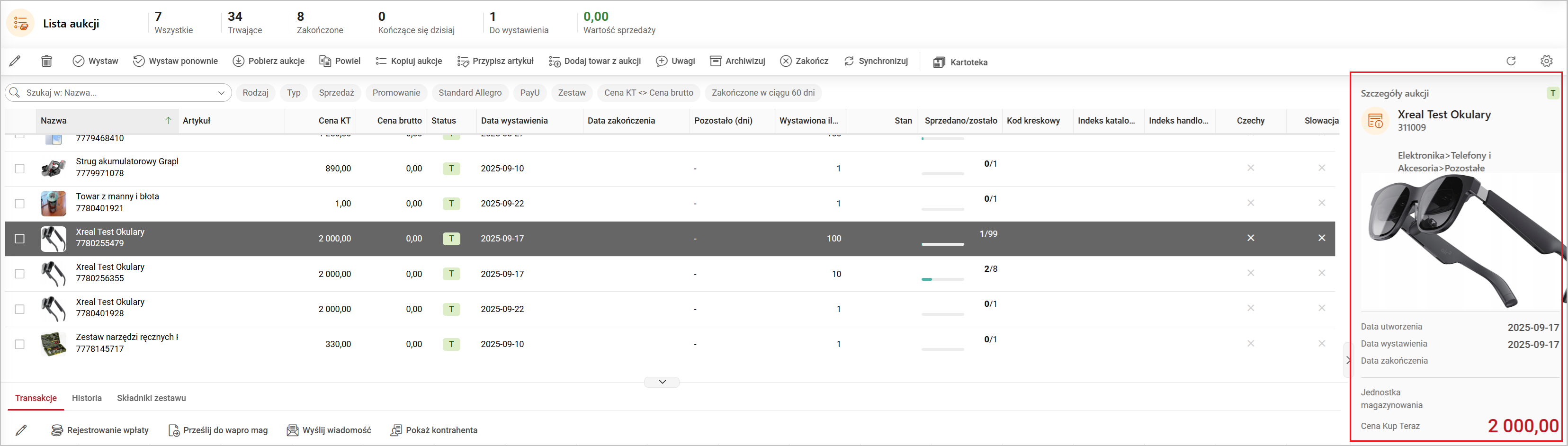Open settings gear icon at top right

coord(1546,61)
